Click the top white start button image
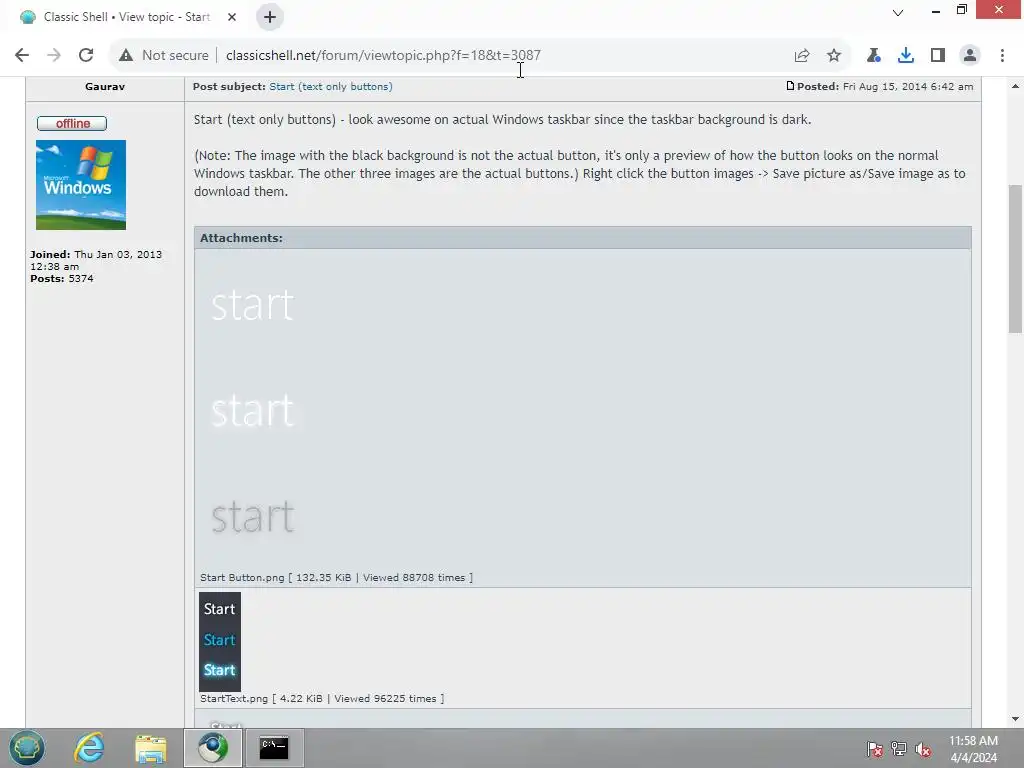Viewport: 1024px width, 768px height. click(x=253, y=305)
